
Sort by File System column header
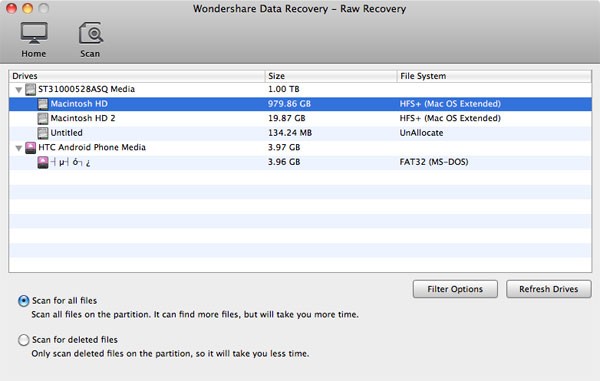494,76
